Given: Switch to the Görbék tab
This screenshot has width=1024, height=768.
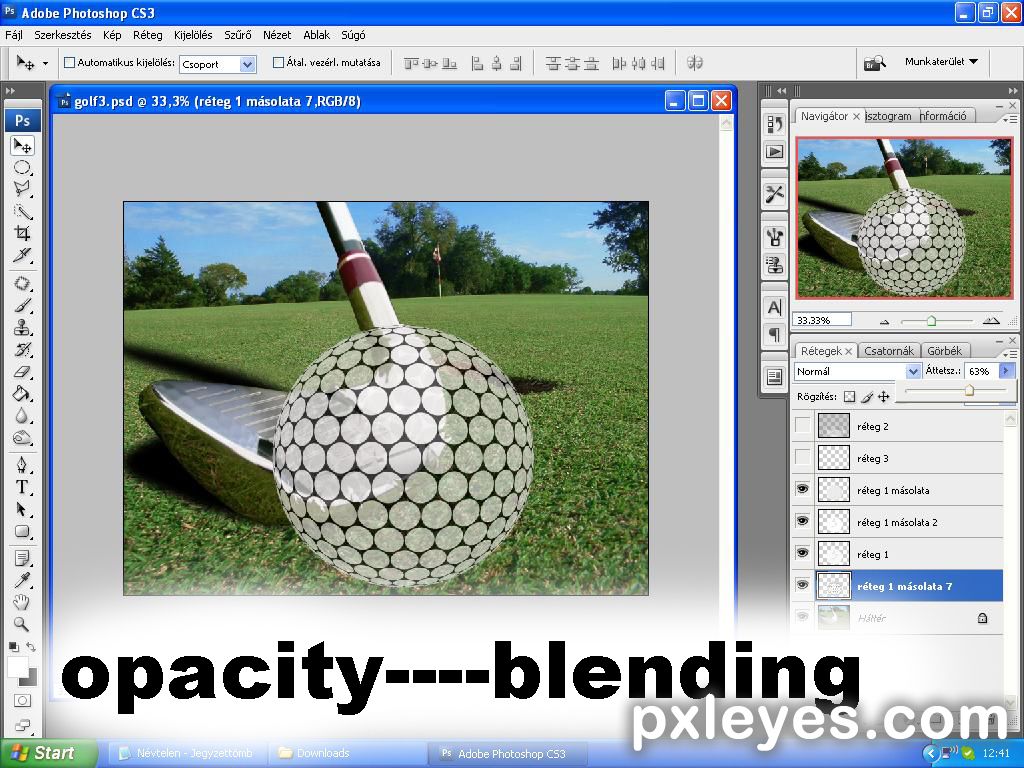Looking at the screenshot, I should click(944, 351).
